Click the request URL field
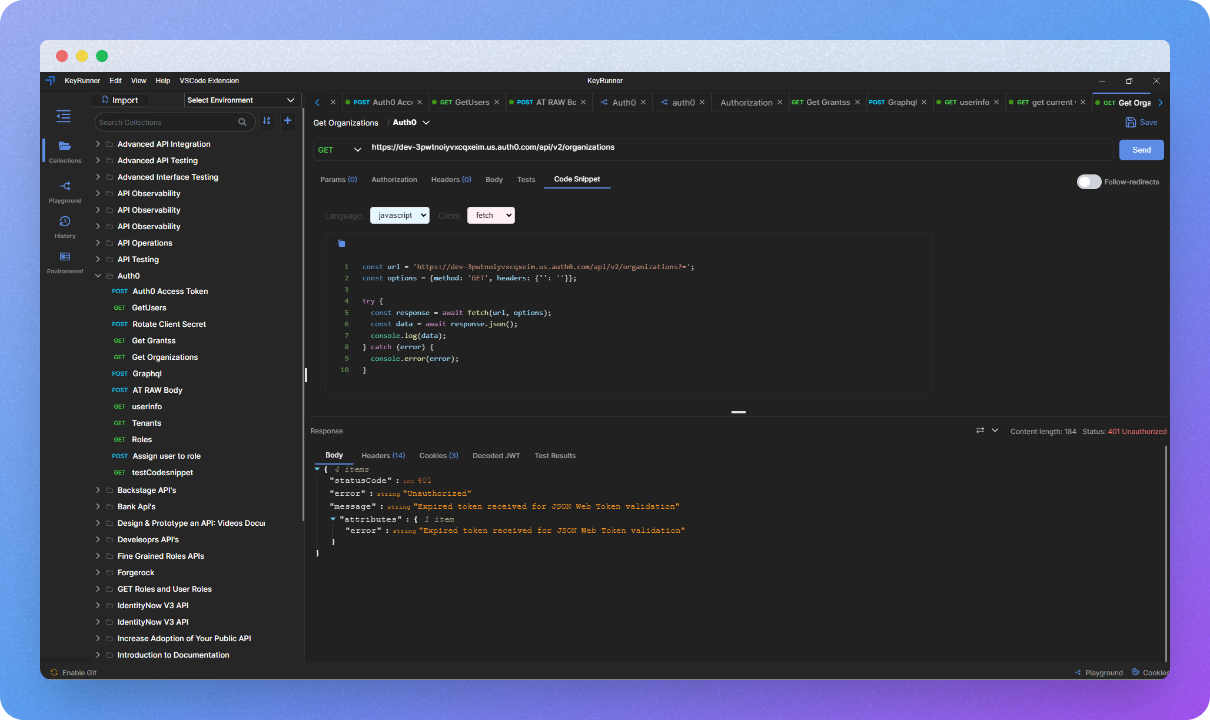This screenshot has width=1210, height=720. 741,148
